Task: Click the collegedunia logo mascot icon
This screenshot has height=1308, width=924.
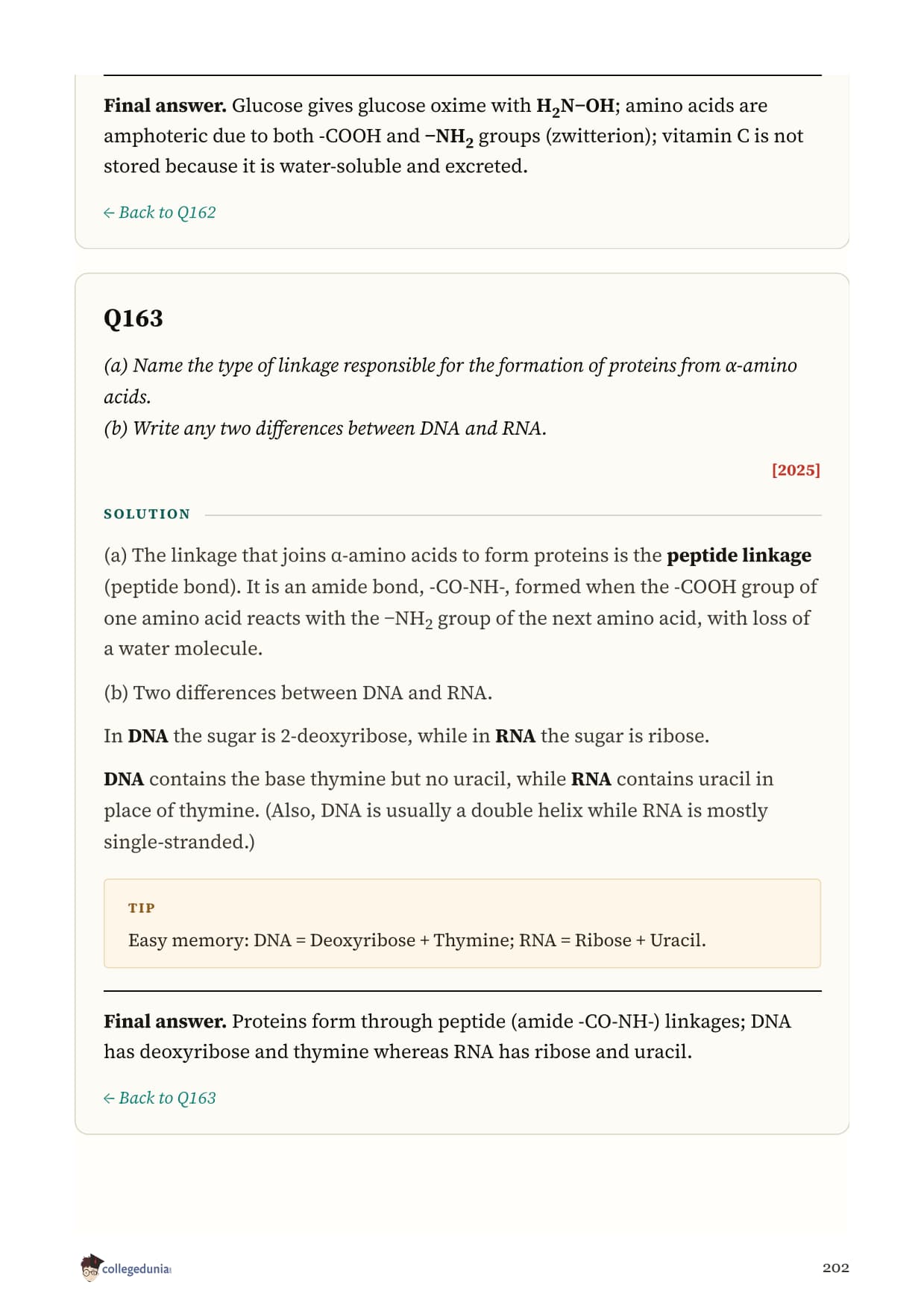Action: [90, 1268]
